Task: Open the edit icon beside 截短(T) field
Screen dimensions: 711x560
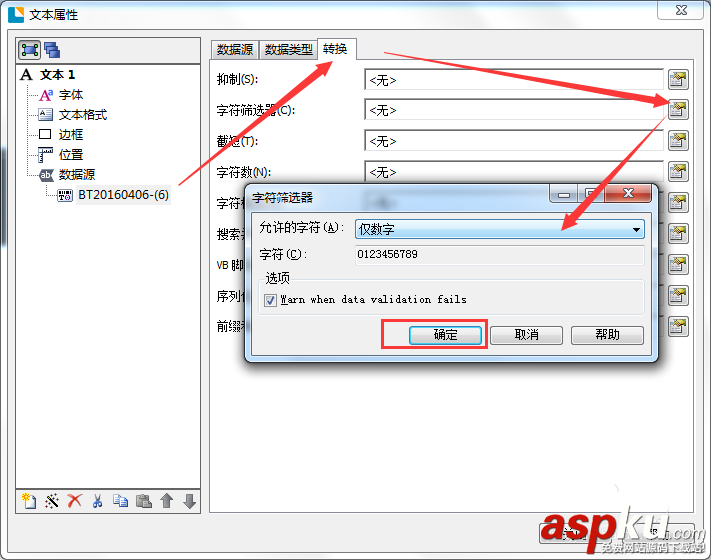Action: [678, 141]
